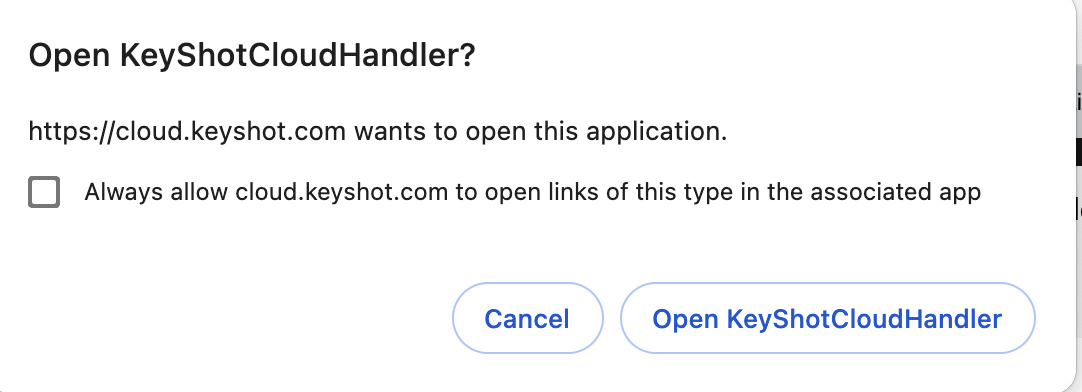Image resolution: width=1082 pixels, height=392 pixels.
Task: Click the Cancel button
Action: (x=527, y=318)
